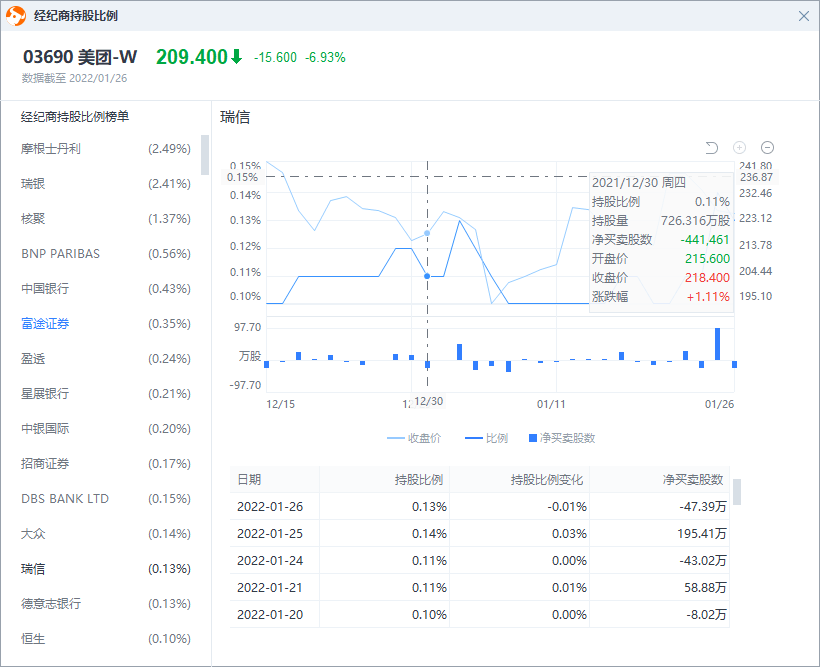Viewport: 820px width, 667px height.
Task: Toggle the 净买卖股数 legend series
Action: pyautogui.click(x=561, y=438)
